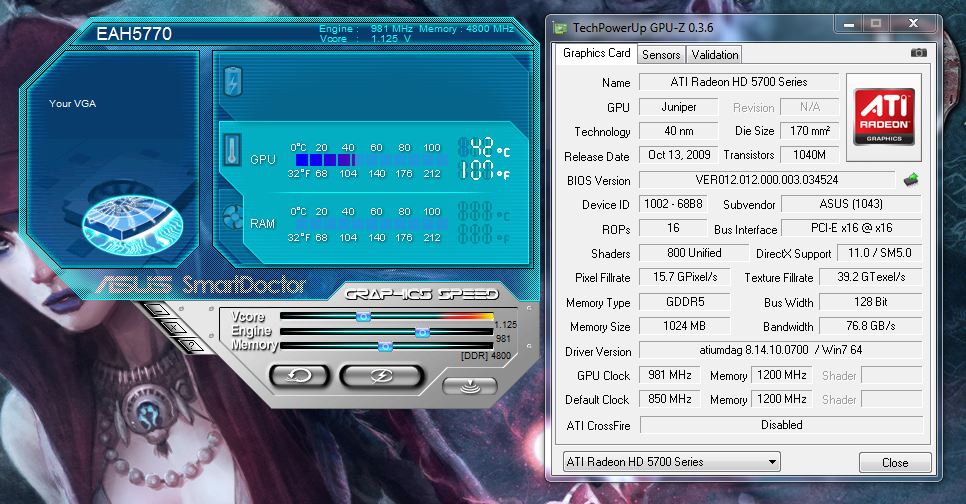
Task: Click the Memory Size value 1024 MB
Action: click(x=684, y=325)
